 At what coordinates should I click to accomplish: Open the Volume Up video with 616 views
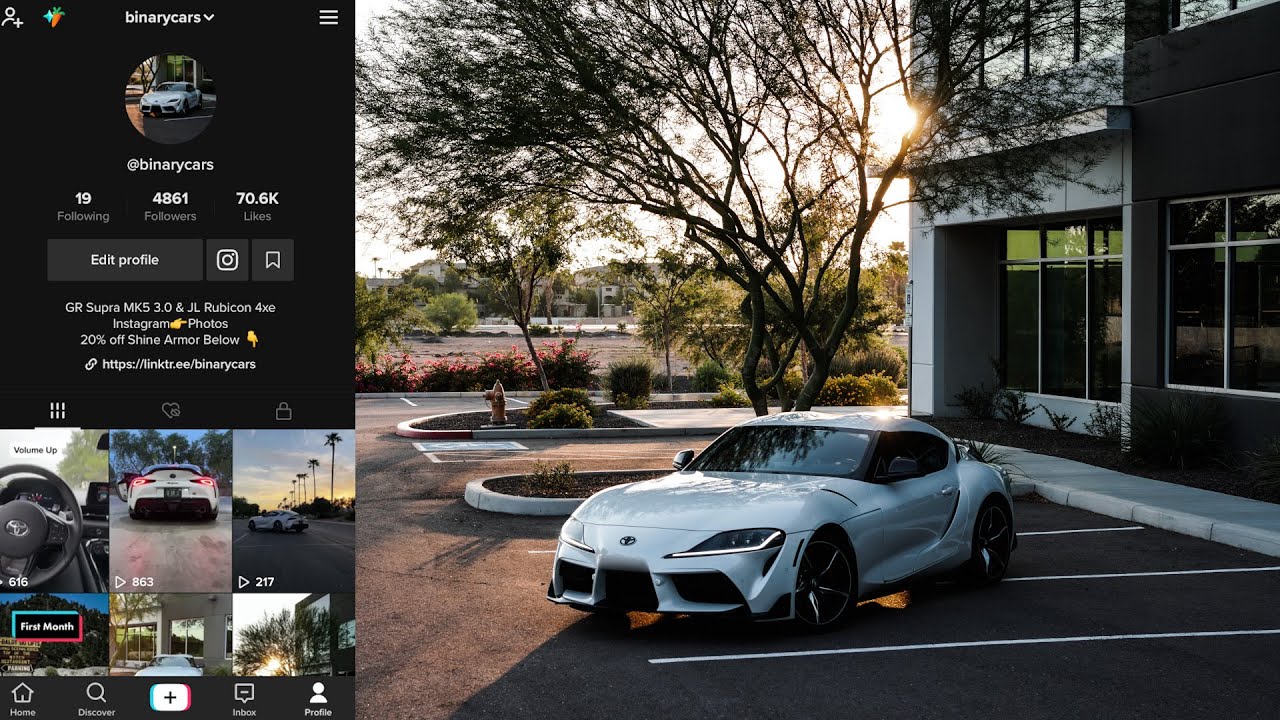(x=54, y=511)
